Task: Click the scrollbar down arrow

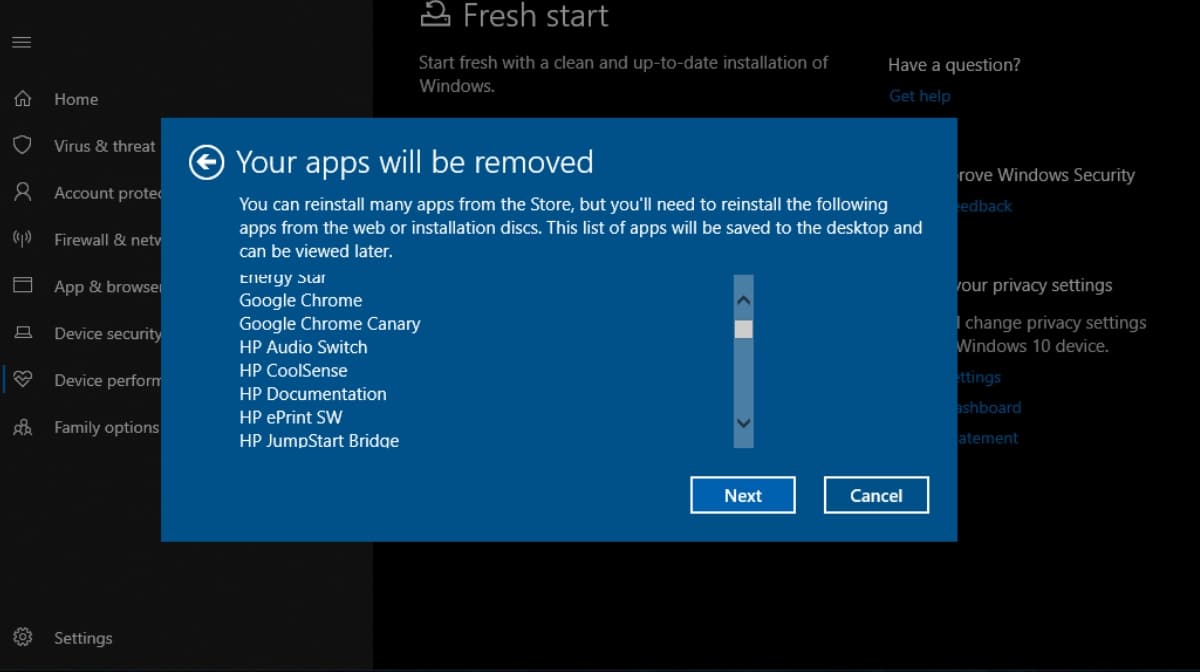Action: point(743,423)
